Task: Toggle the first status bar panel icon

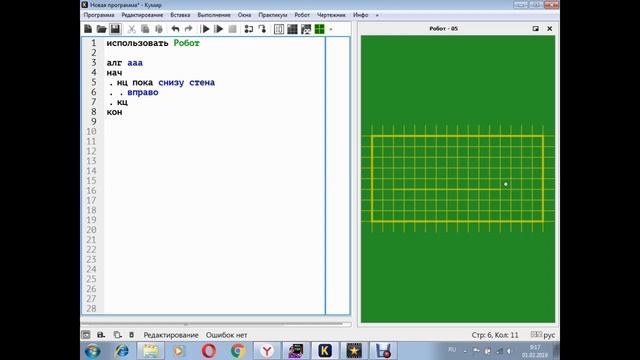Action: (86, 335)
